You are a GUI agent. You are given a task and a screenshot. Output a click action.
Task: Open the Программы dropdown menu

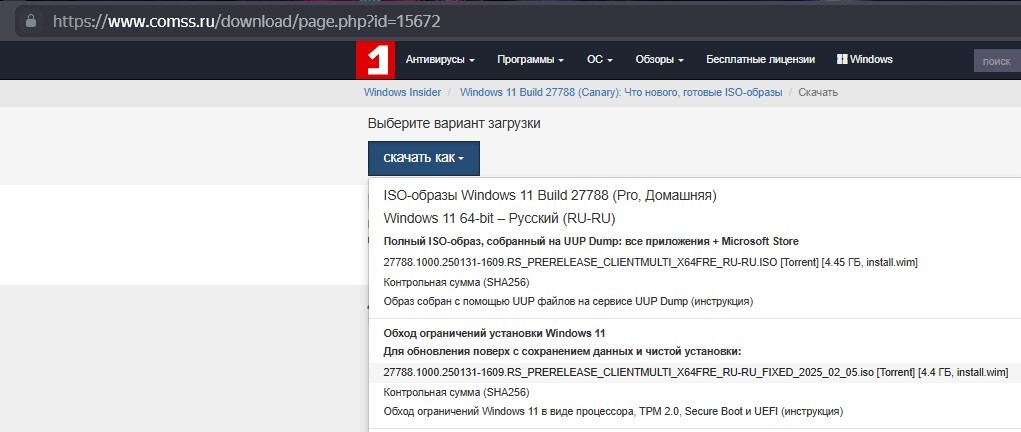click(x=530, y=59)
